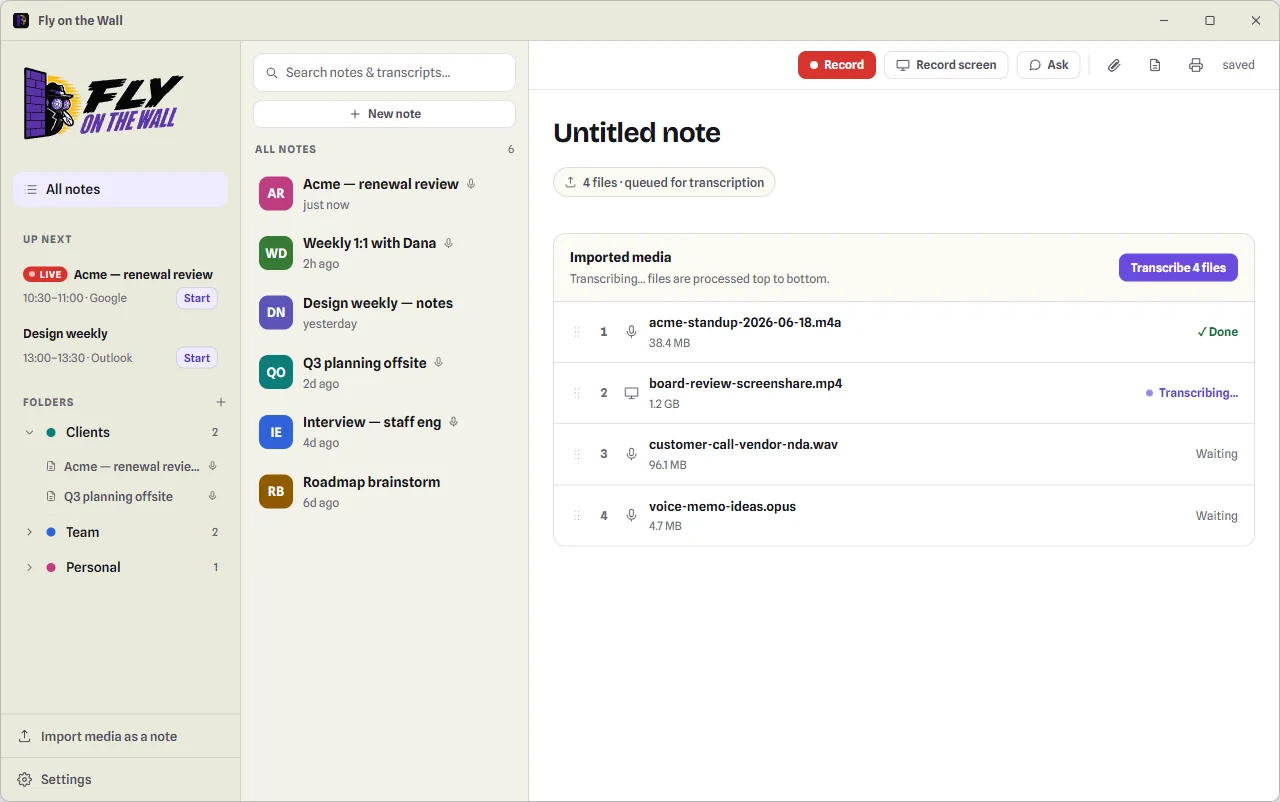Click drag handle of voice-memo-ideas row
This screenshot has height=802, width=1280.
(x=577, y=516)
